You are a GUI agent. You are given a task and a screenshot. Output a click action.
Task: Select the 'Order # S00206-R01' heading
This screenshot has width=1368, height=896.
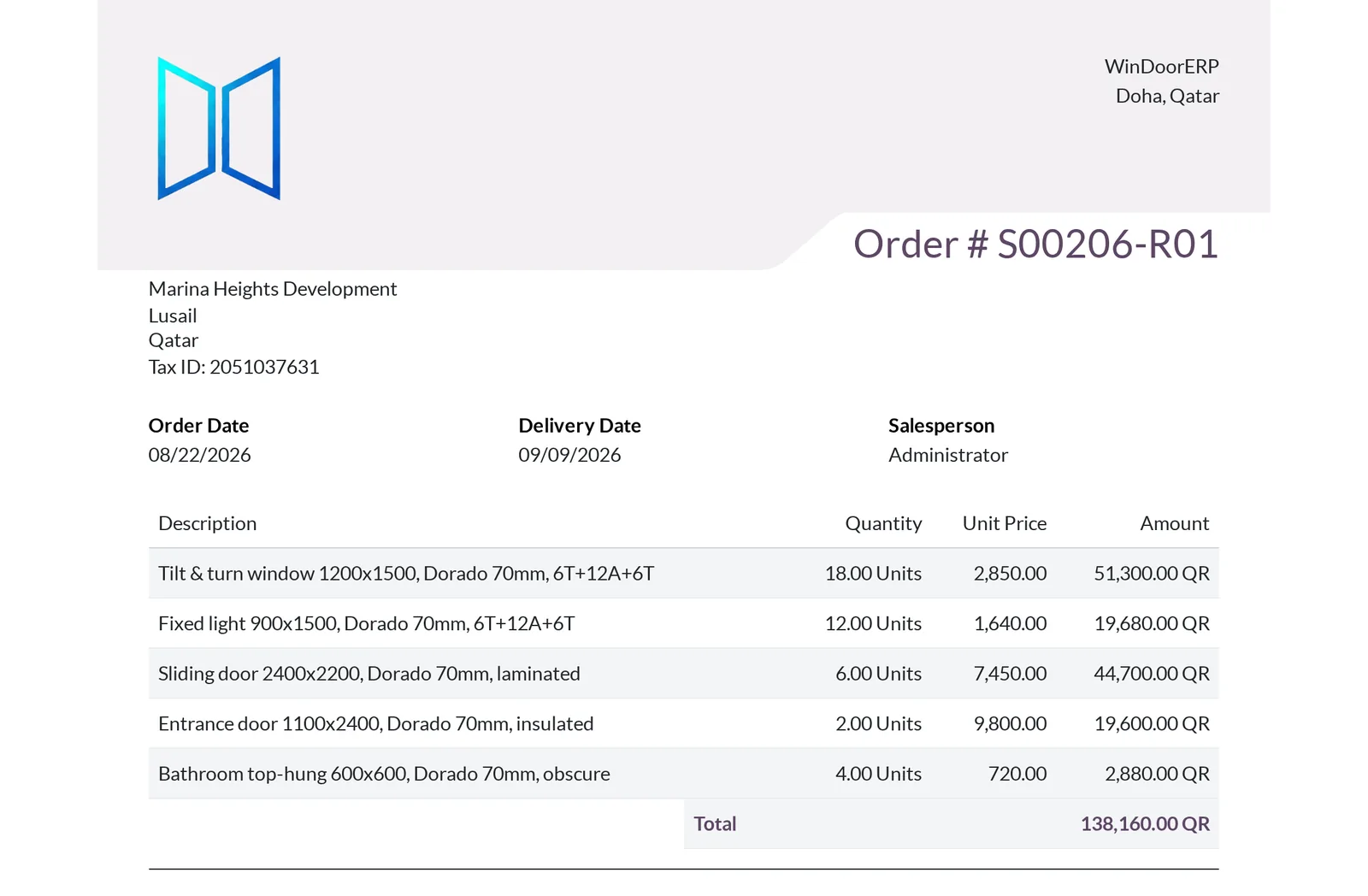(x=1035, y=245)
